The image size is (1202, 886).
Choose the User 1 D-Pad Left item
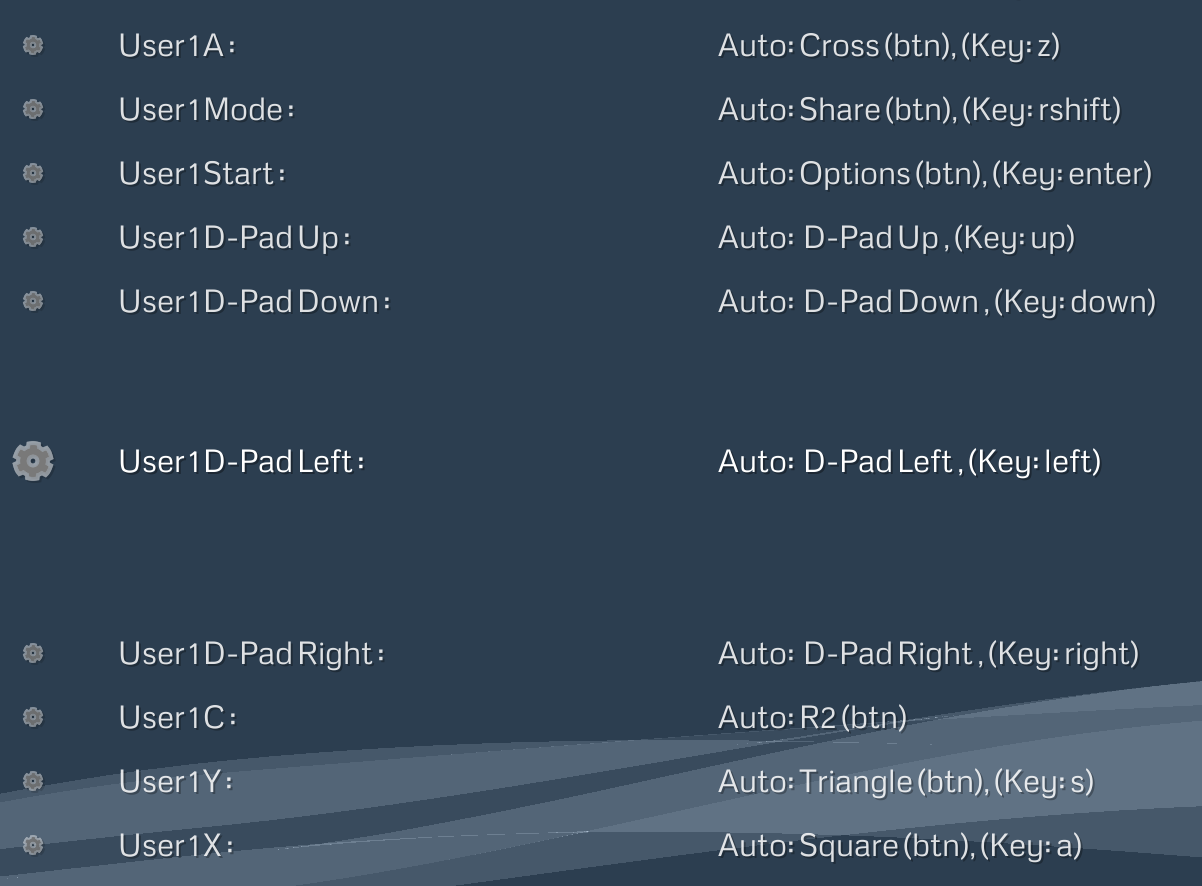click(x=601, y=461)
